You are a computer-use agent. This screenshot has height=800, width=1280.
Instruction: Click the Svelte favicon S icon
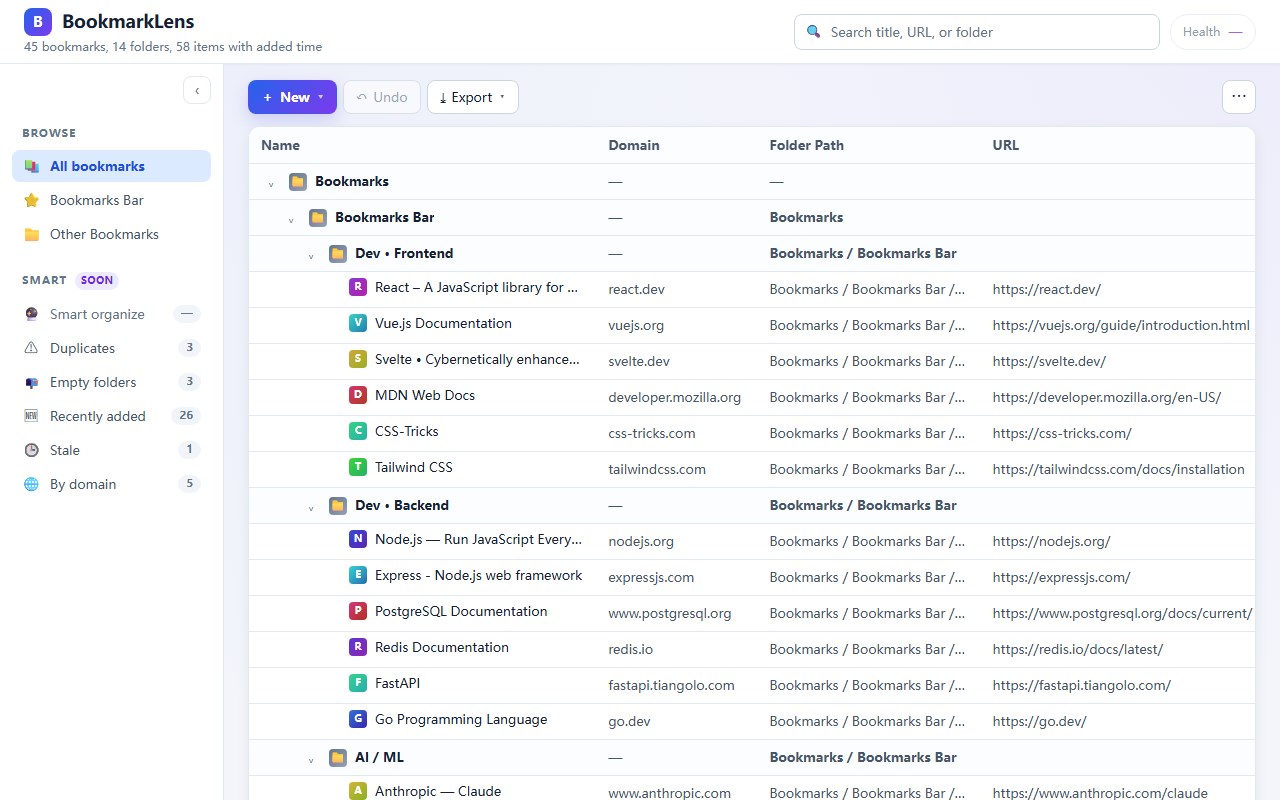coord(357,360)
